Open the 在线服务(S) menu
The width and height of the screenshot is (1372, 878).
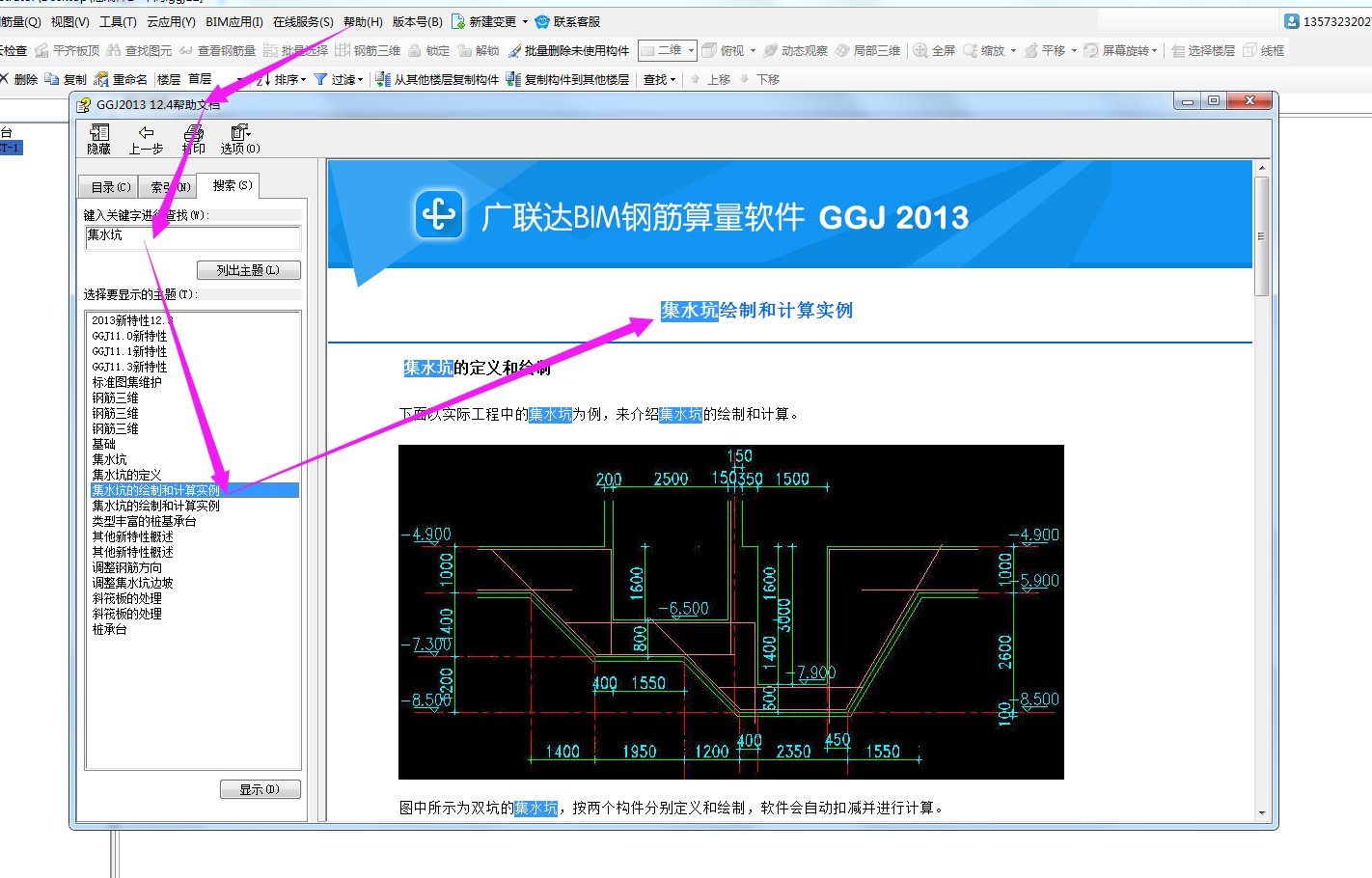(x=303, y=21)
